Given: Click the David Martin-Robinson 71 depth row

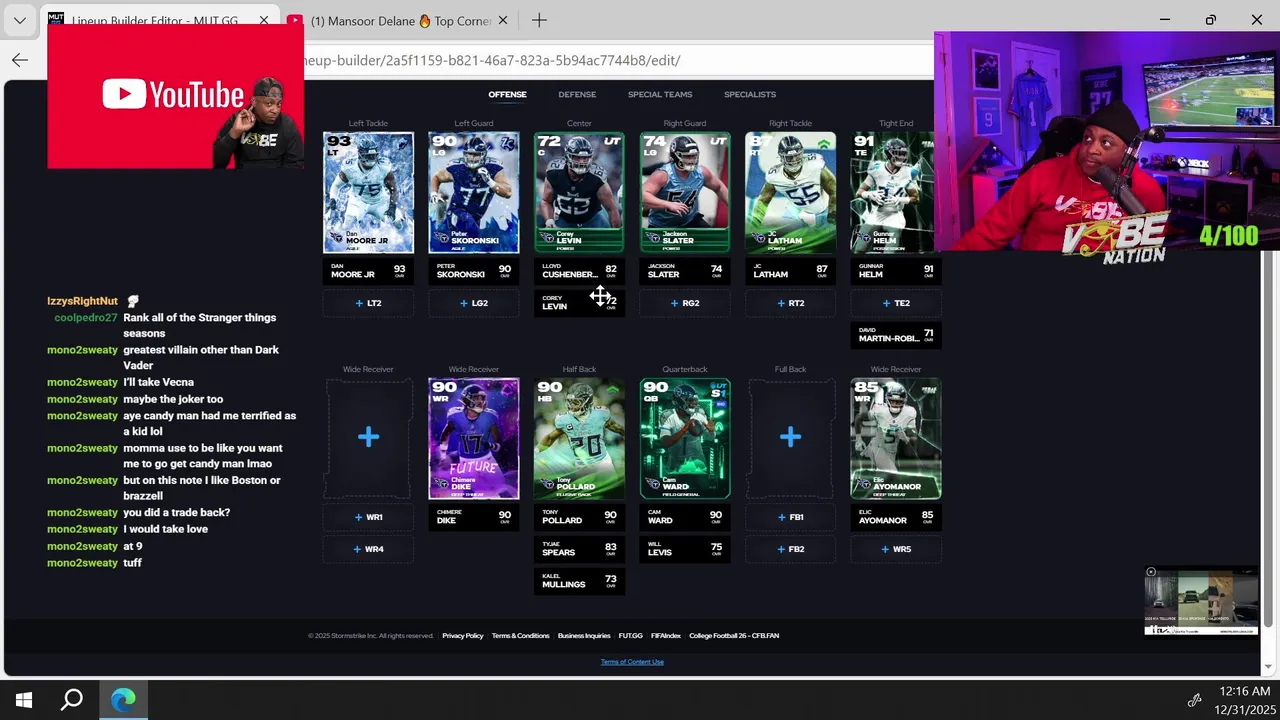Looking at the screenshot, I should pyautogui.click(x=896, y=335).
